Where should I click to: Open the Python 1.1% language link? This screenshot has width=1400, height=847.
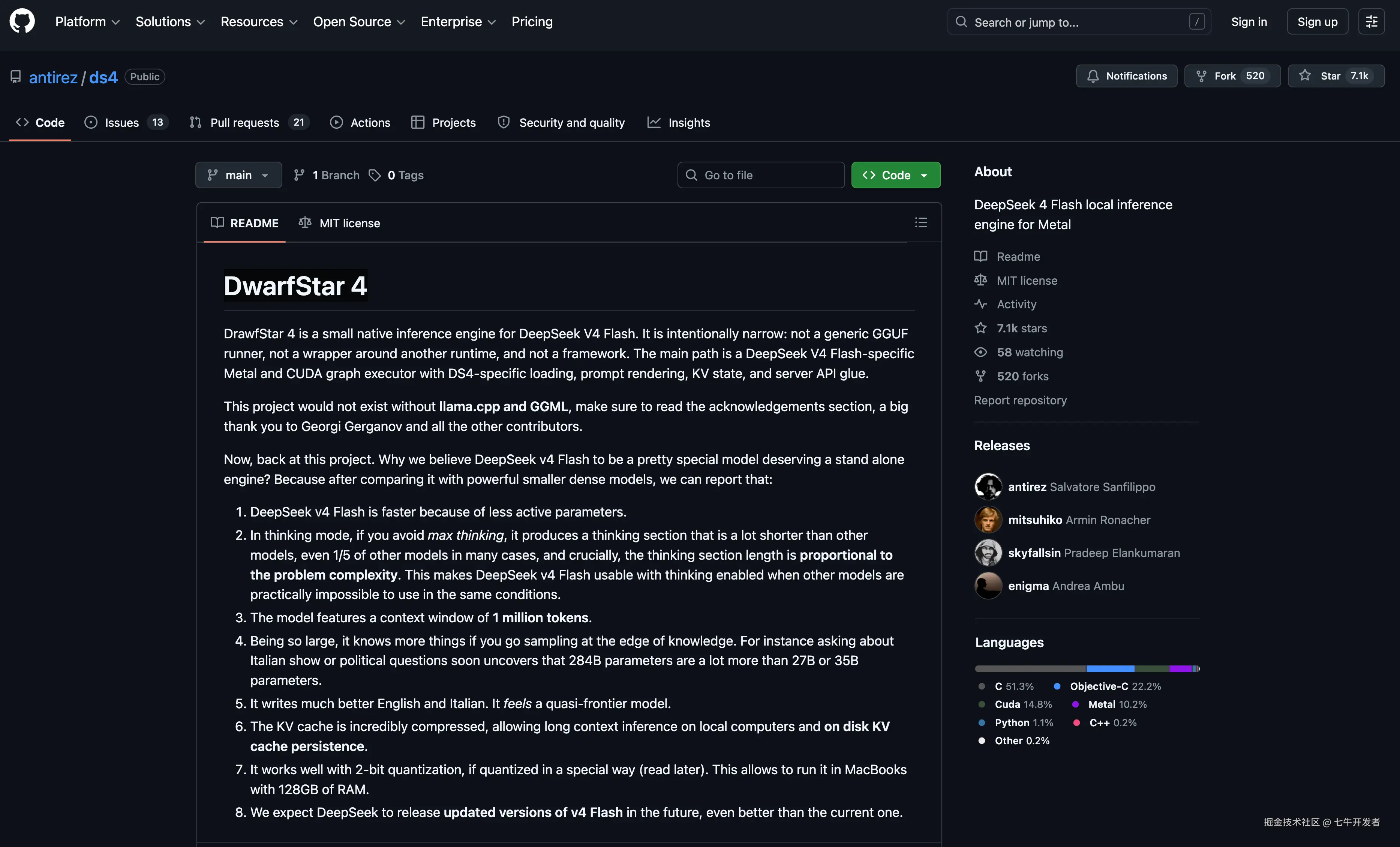[1015, 722]
